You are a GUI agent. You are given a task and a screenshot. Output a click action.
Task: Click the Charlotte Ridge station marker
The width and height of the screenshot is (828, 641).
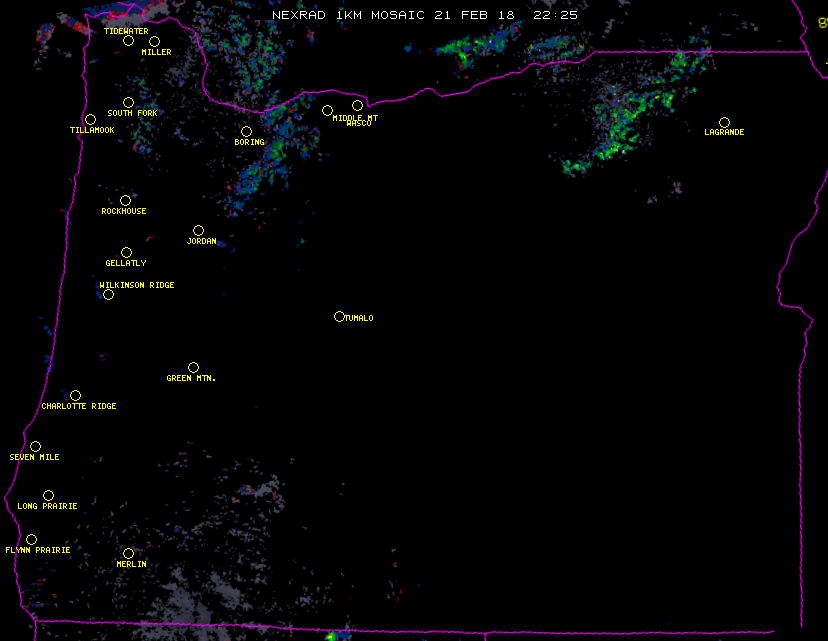tap(75, 395)
